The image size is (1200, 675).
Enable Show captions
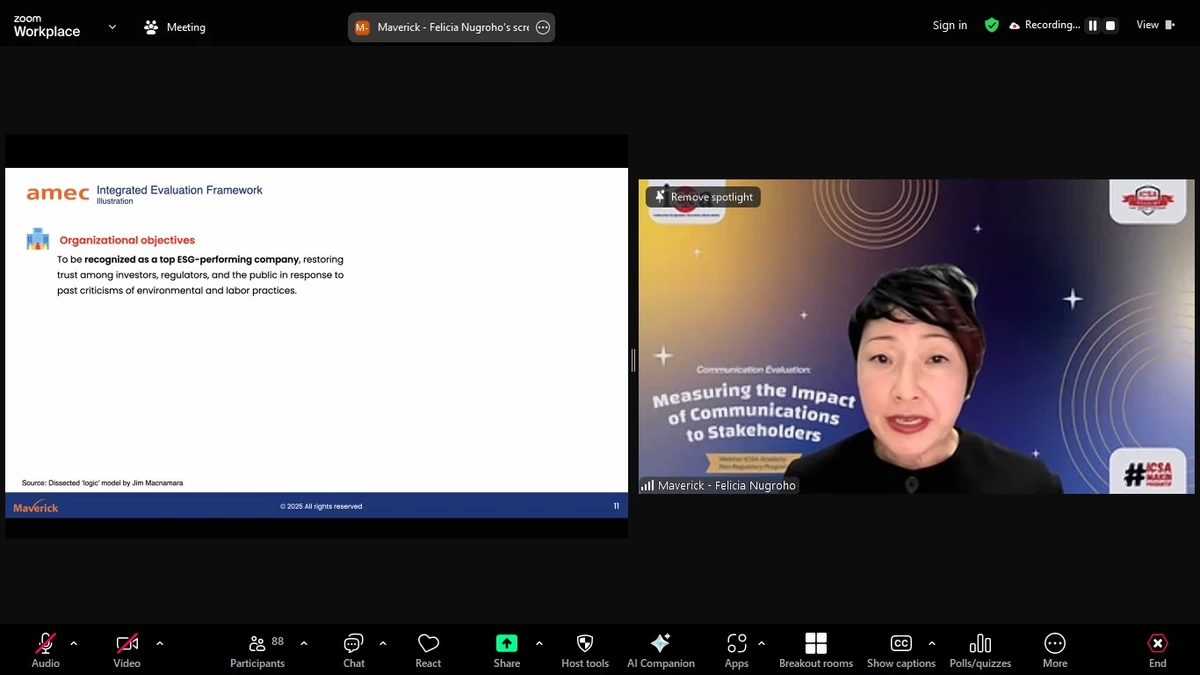point(901,648)
